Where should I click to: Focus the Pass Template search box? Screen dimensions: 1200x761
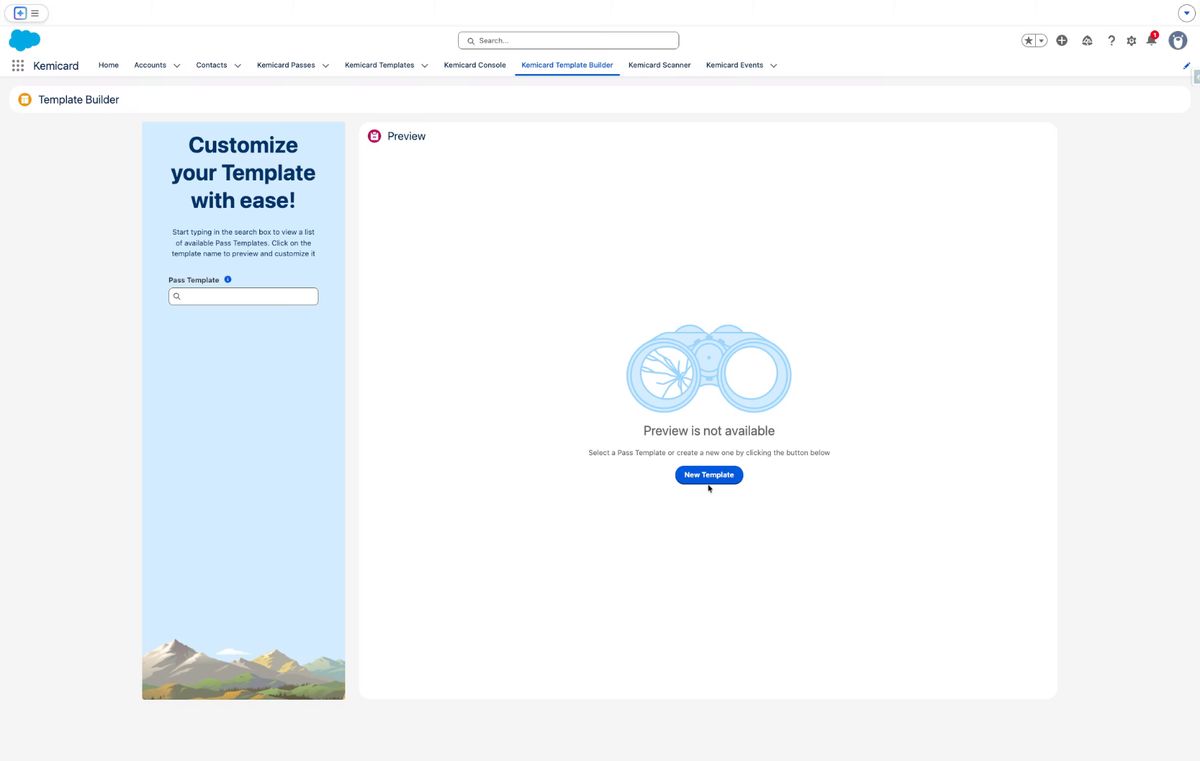pos(243,296)
